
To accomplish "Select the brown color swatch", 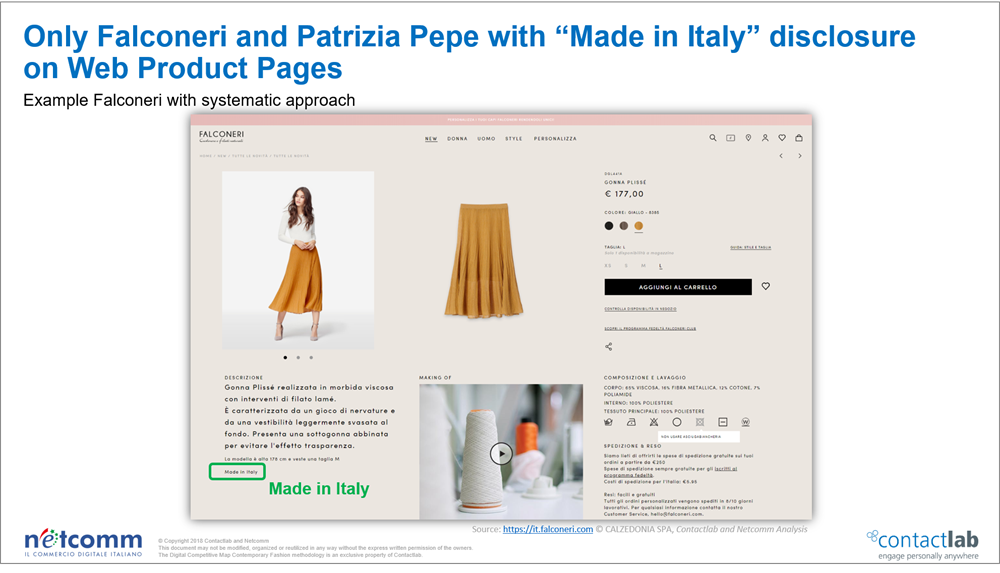I will [x=624, y=226].
